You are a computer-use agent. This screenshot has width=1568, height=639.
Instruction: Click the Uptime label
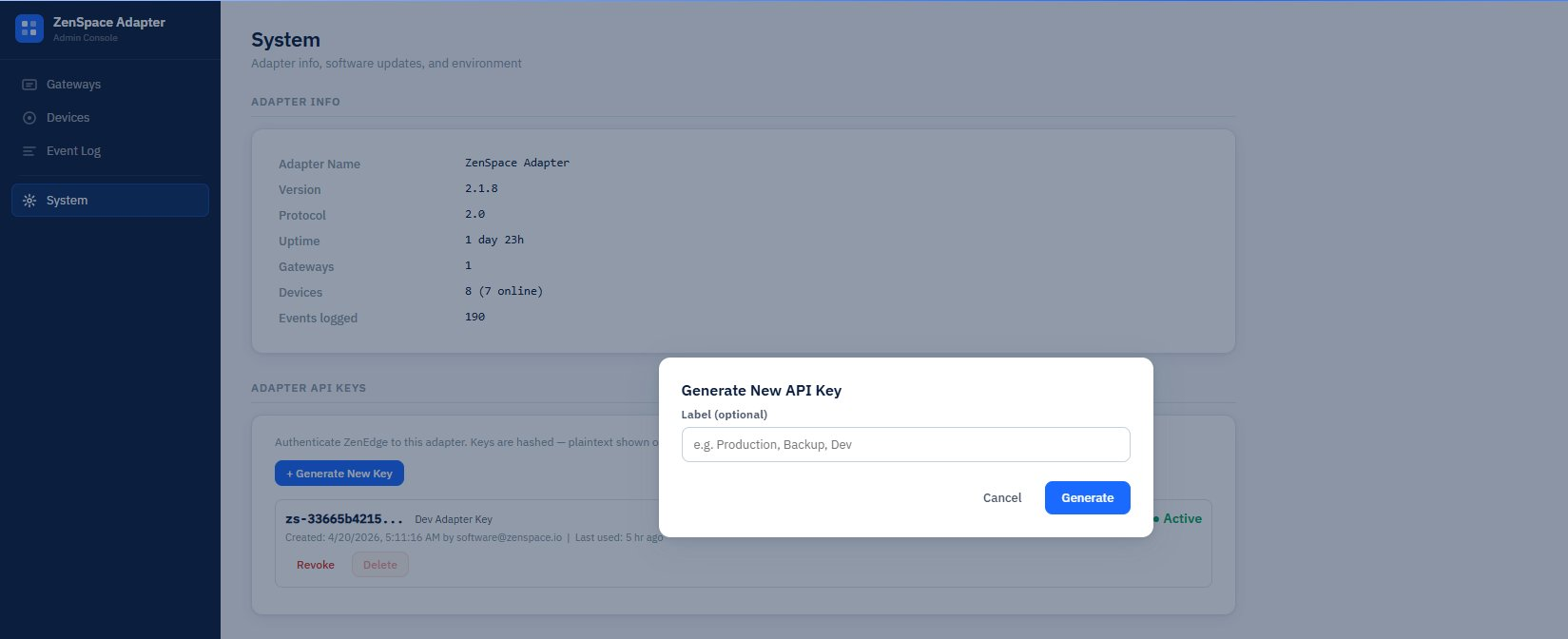pos(300,241)
